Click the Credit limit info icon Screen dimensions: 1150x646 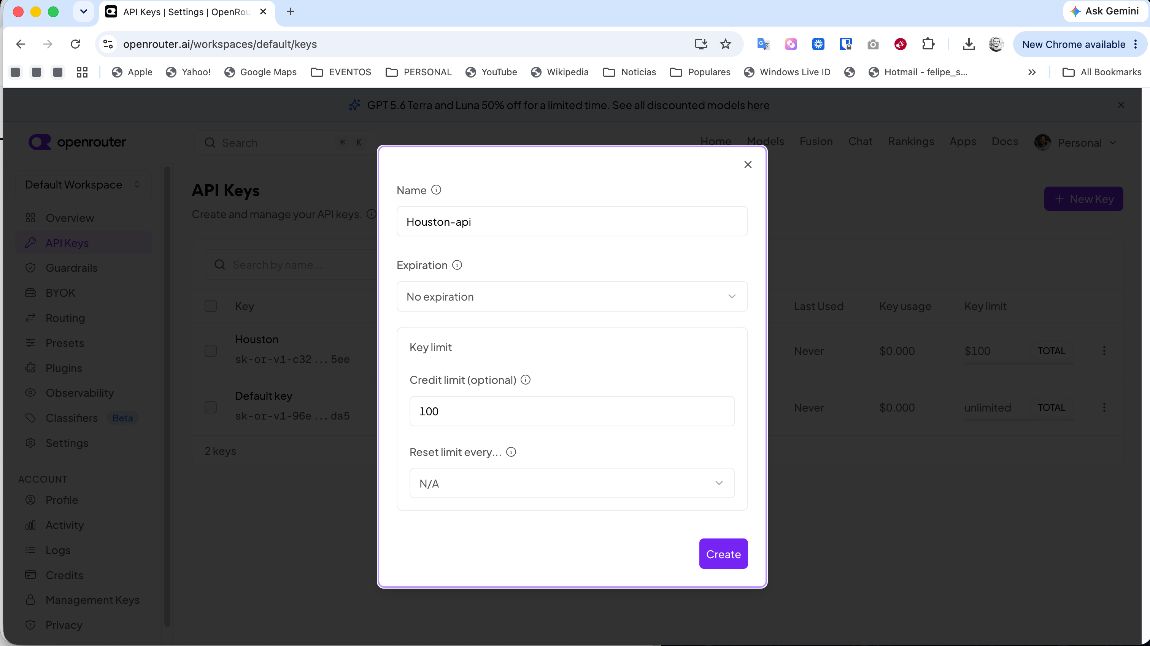pyautogui.click(x=525, y=380)
